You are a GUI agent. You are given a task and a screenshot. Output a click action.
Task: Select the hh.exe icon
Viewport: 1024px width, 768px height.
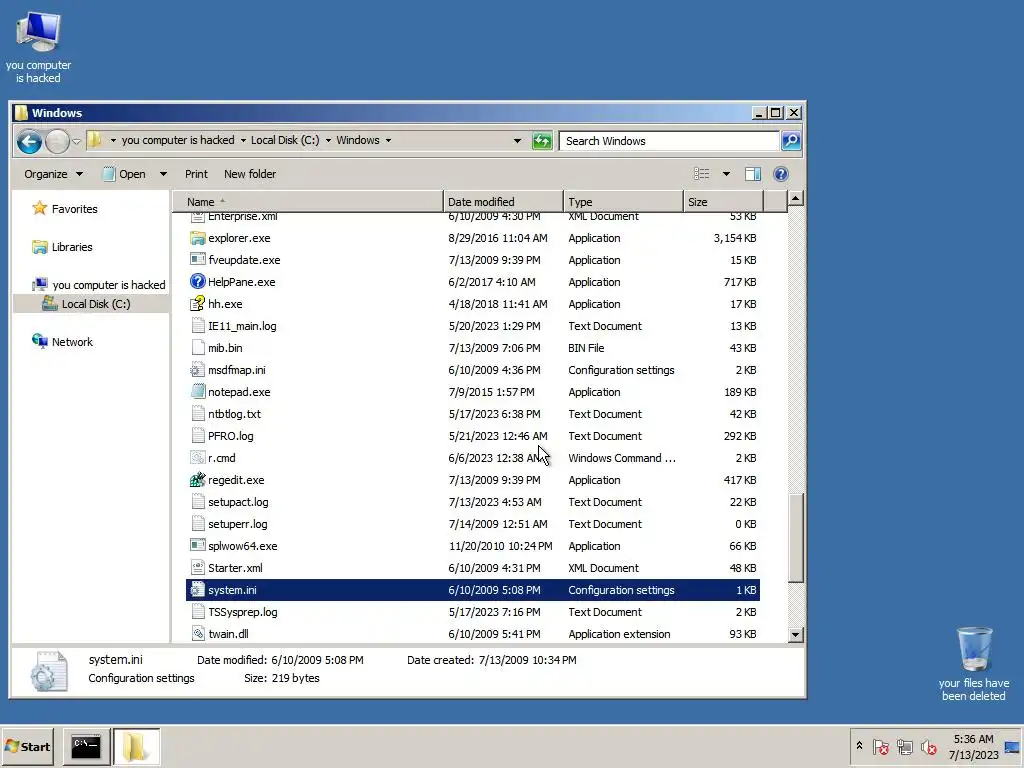(x=197, y=304)
